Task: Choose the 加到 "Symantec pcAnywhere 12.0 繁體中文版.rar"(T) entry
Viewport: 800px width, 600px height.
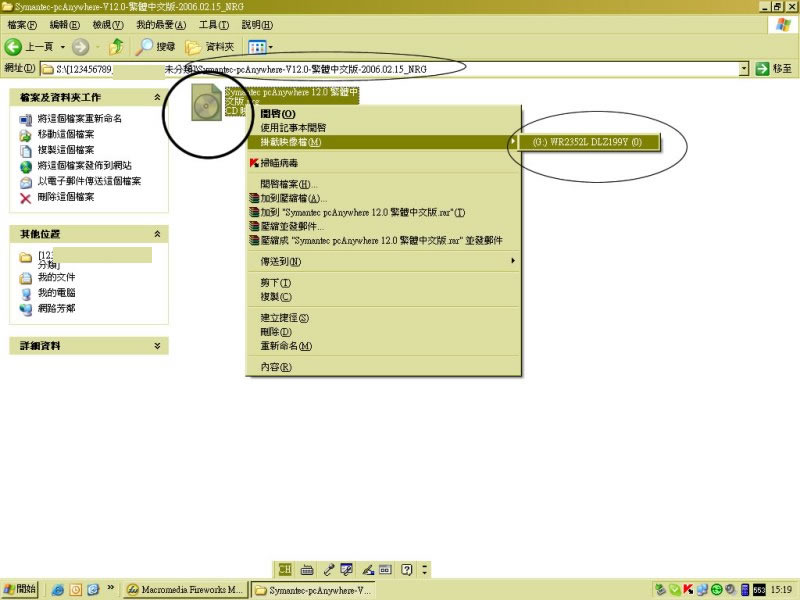Action: pyautogui.click(x=384, y=212)
